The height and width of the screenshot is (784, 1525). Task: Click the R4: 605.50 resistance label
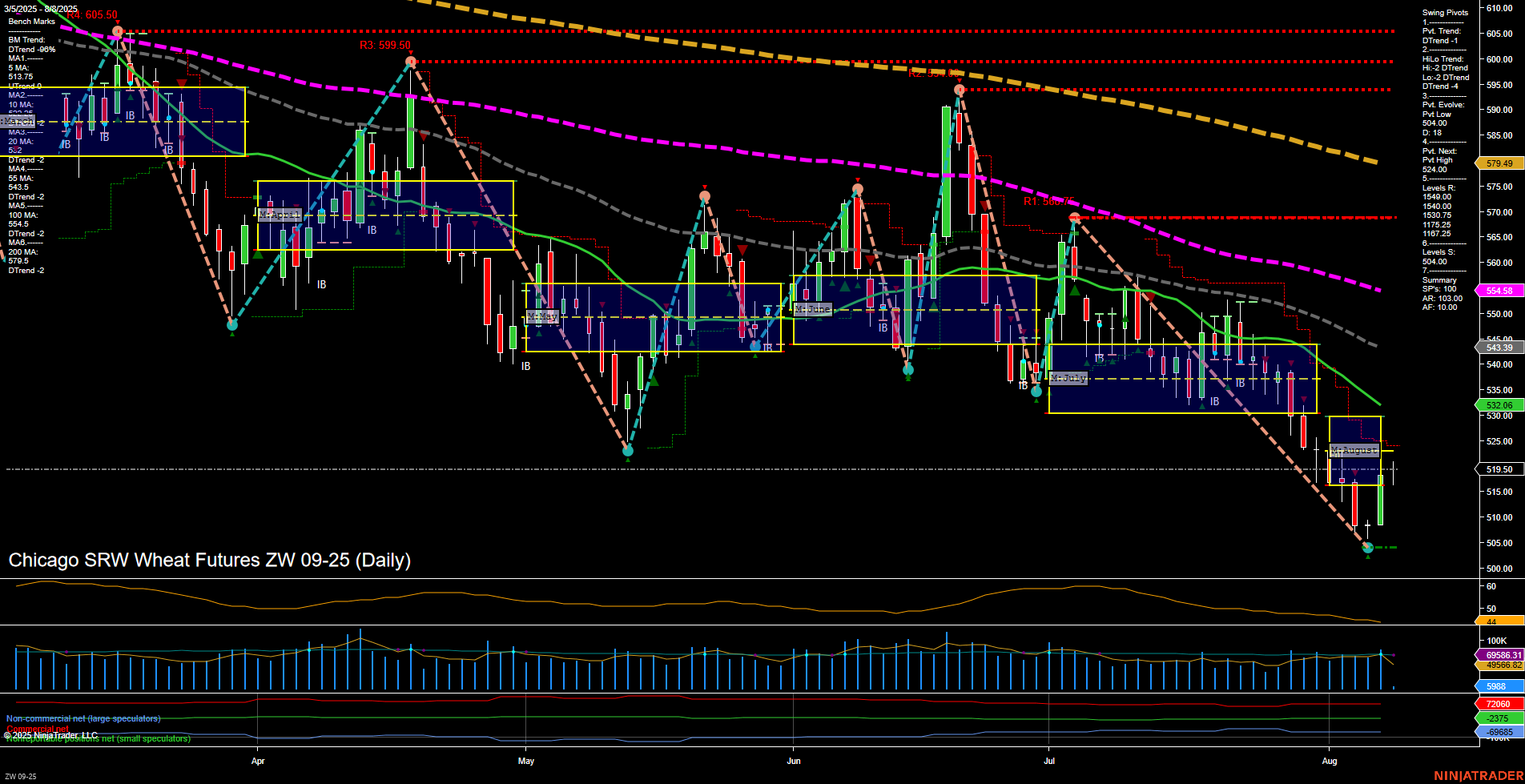click(91, 14)
